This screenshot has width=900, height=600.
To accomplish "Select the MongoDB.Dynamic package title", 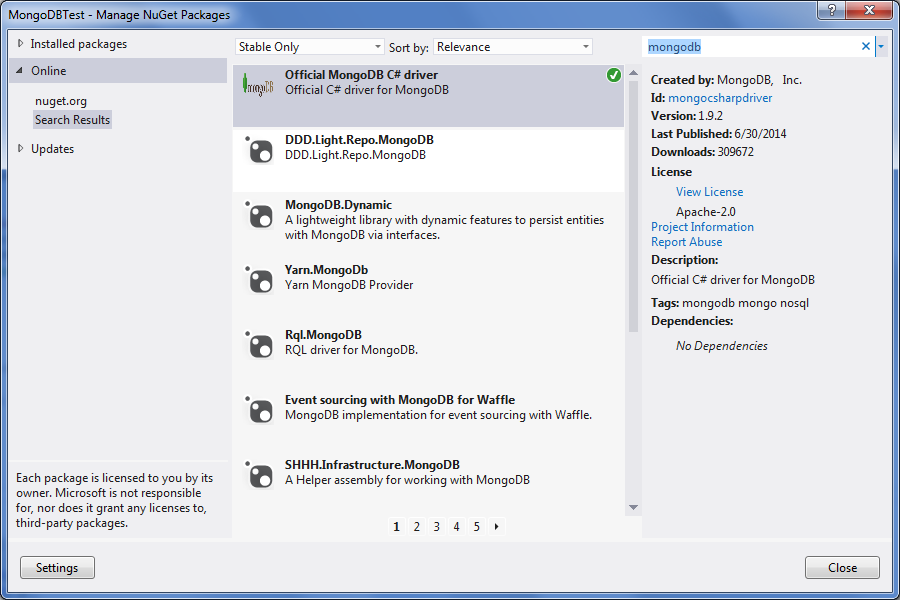I will click(x=338, y=204).
